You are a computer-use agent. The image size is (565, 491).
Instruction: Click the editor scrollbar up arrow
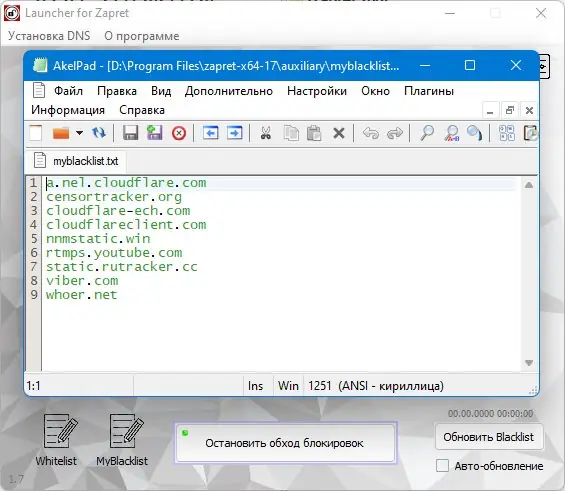click(x=529, y=185)
